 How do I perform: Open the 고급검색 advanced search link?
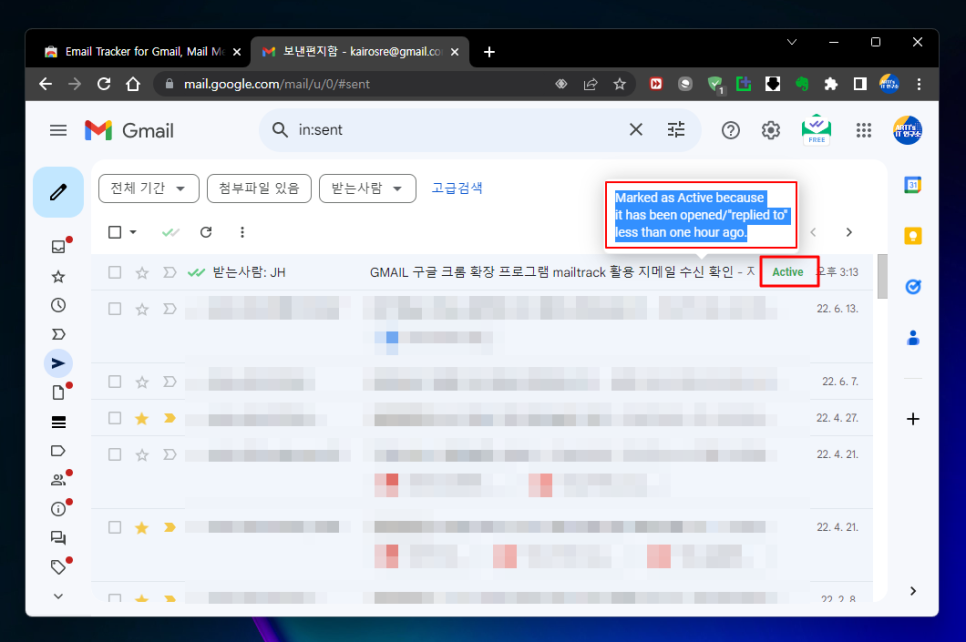[457, 188]
